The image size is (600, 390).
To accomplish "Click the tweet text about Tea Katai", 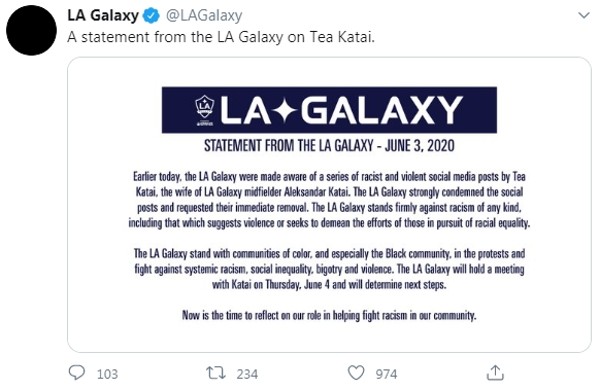I will coord(221,37).
